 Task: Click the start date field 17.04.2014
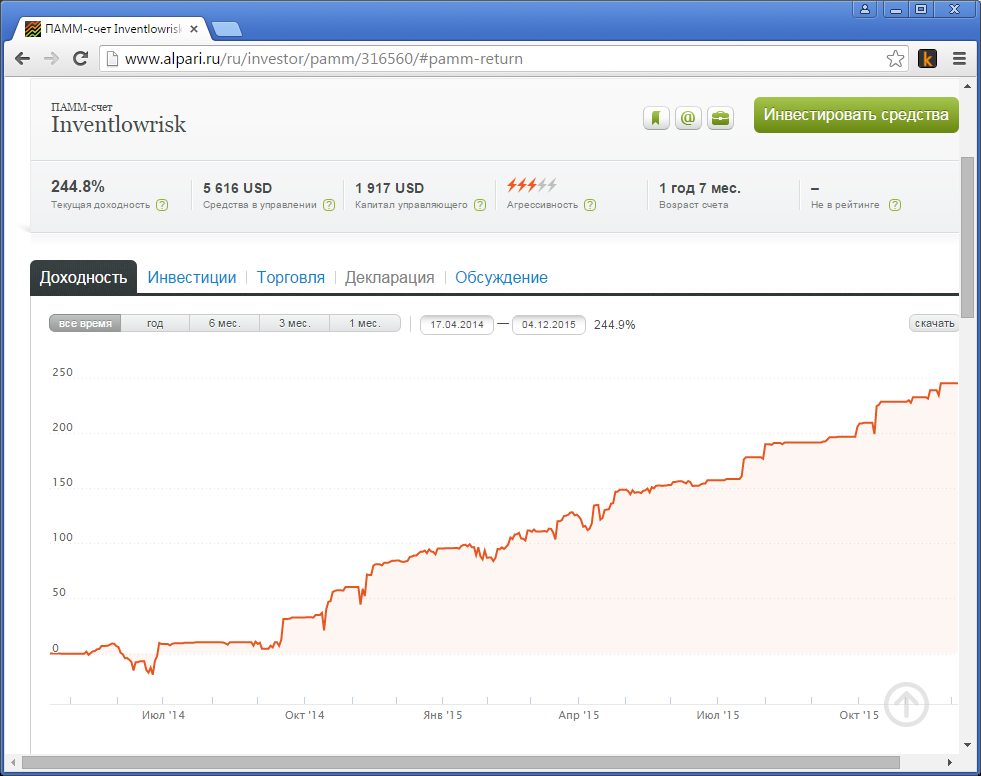pos(457,325)
